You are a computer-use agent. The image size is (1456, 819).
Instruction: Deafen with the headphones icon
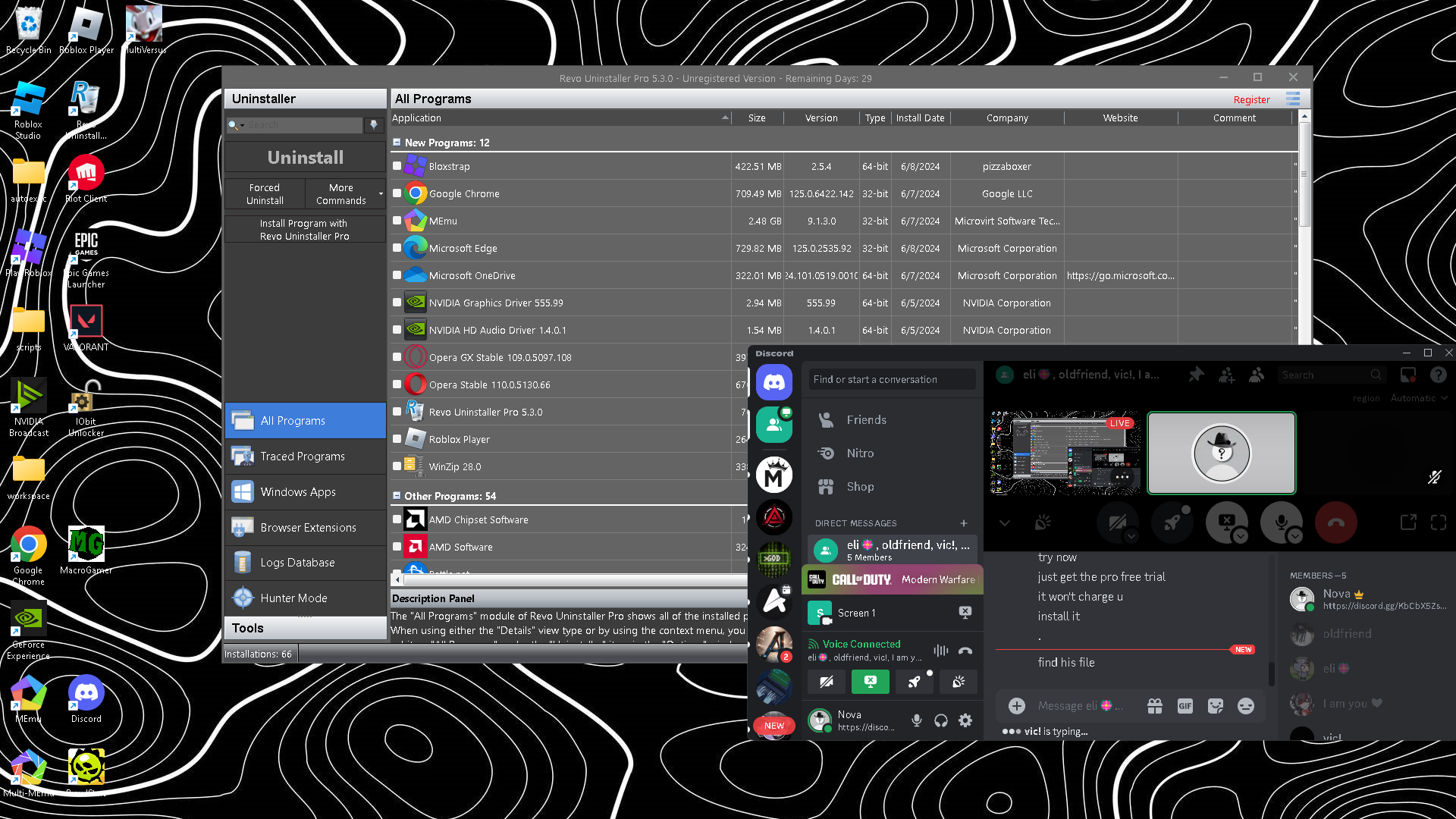(940, 720)
